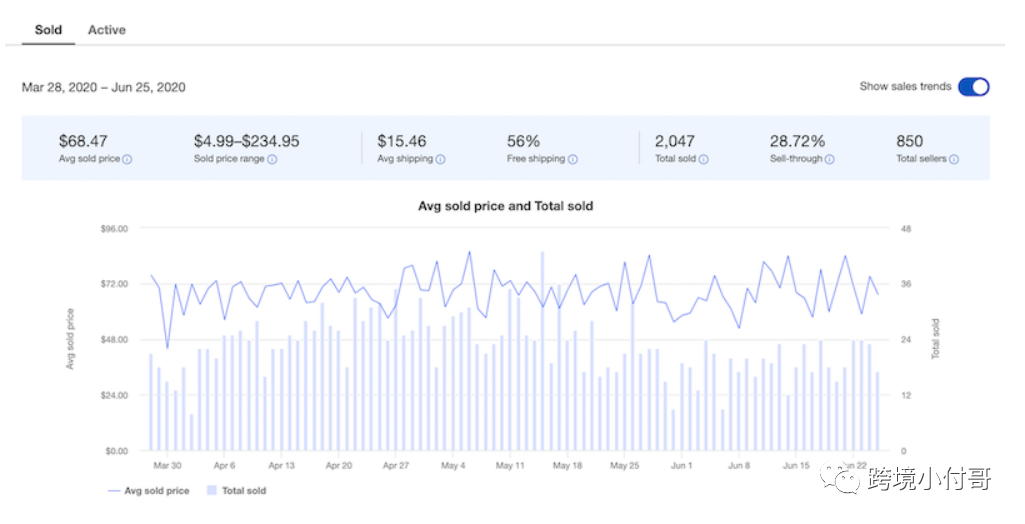The height and width of the screenshot is (524, 1025).
Task: Disable the Show sales trends toggle
Action: [x=973, y=87]
